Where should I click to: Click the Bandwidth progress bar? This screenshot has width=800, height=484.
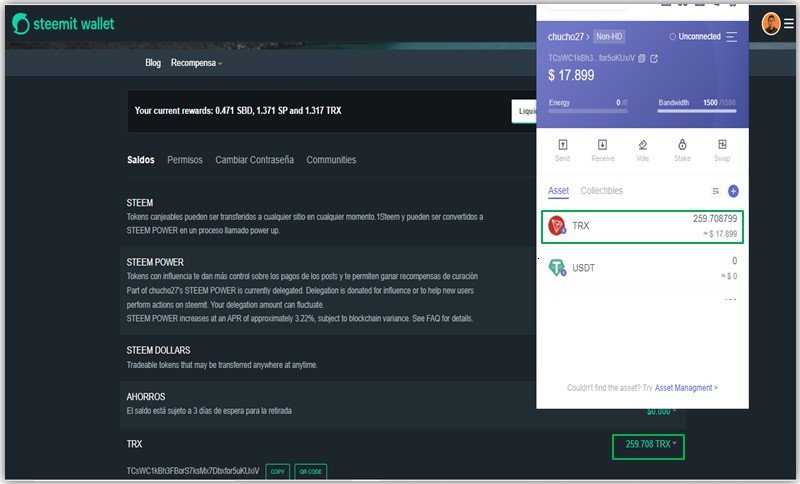point(697,111)
